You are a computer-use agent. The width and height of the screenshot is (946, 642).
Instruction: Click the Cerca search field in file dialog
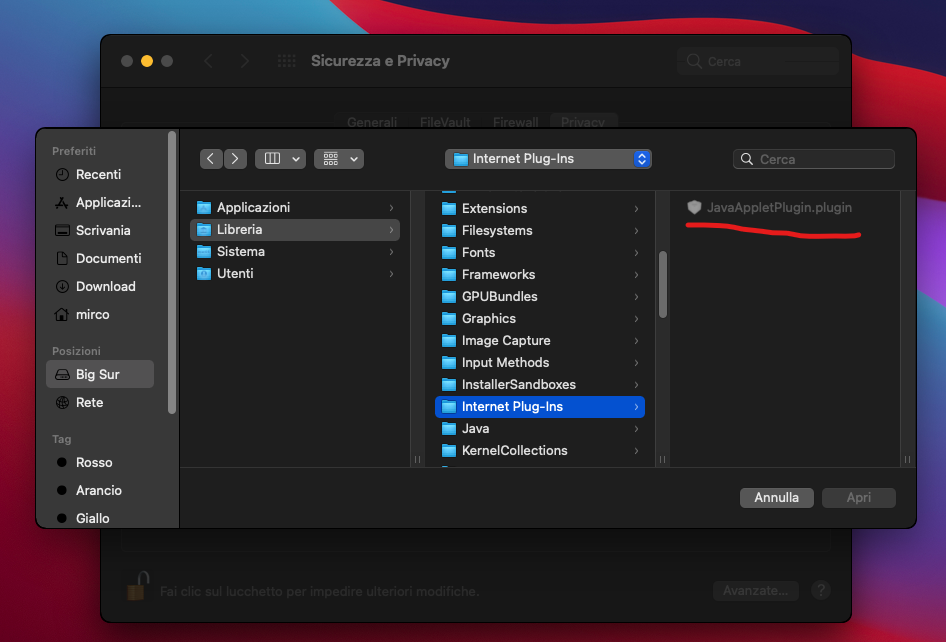pyautogui.click(x=813, y=159)
